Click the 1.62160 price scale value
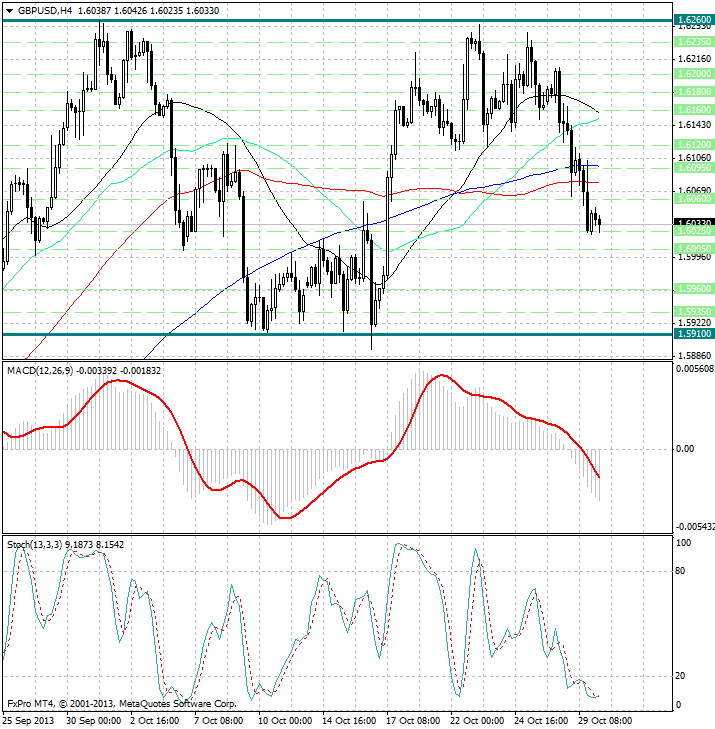Screen dimensions: 715x729 click(x=695, y=59)
